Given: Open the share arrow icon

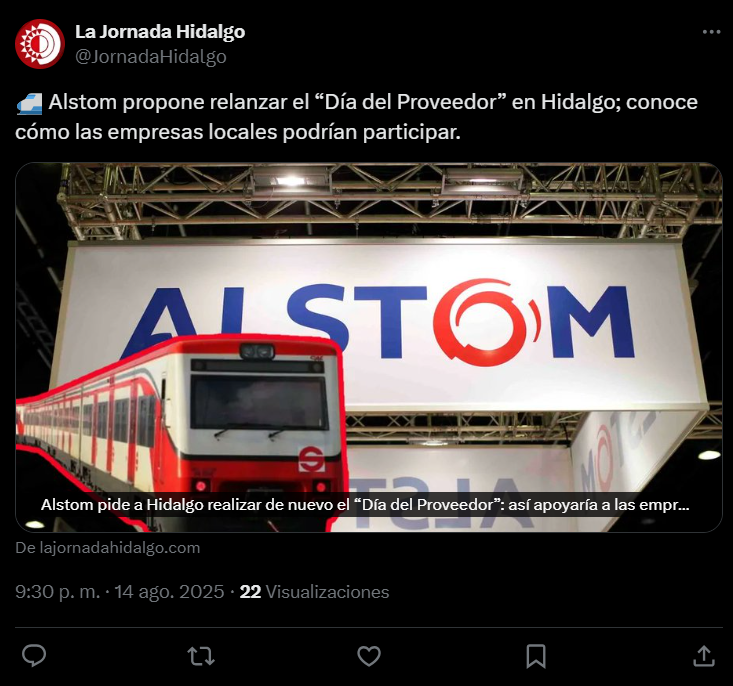Looking at the screenshot, I should [704, 656].
